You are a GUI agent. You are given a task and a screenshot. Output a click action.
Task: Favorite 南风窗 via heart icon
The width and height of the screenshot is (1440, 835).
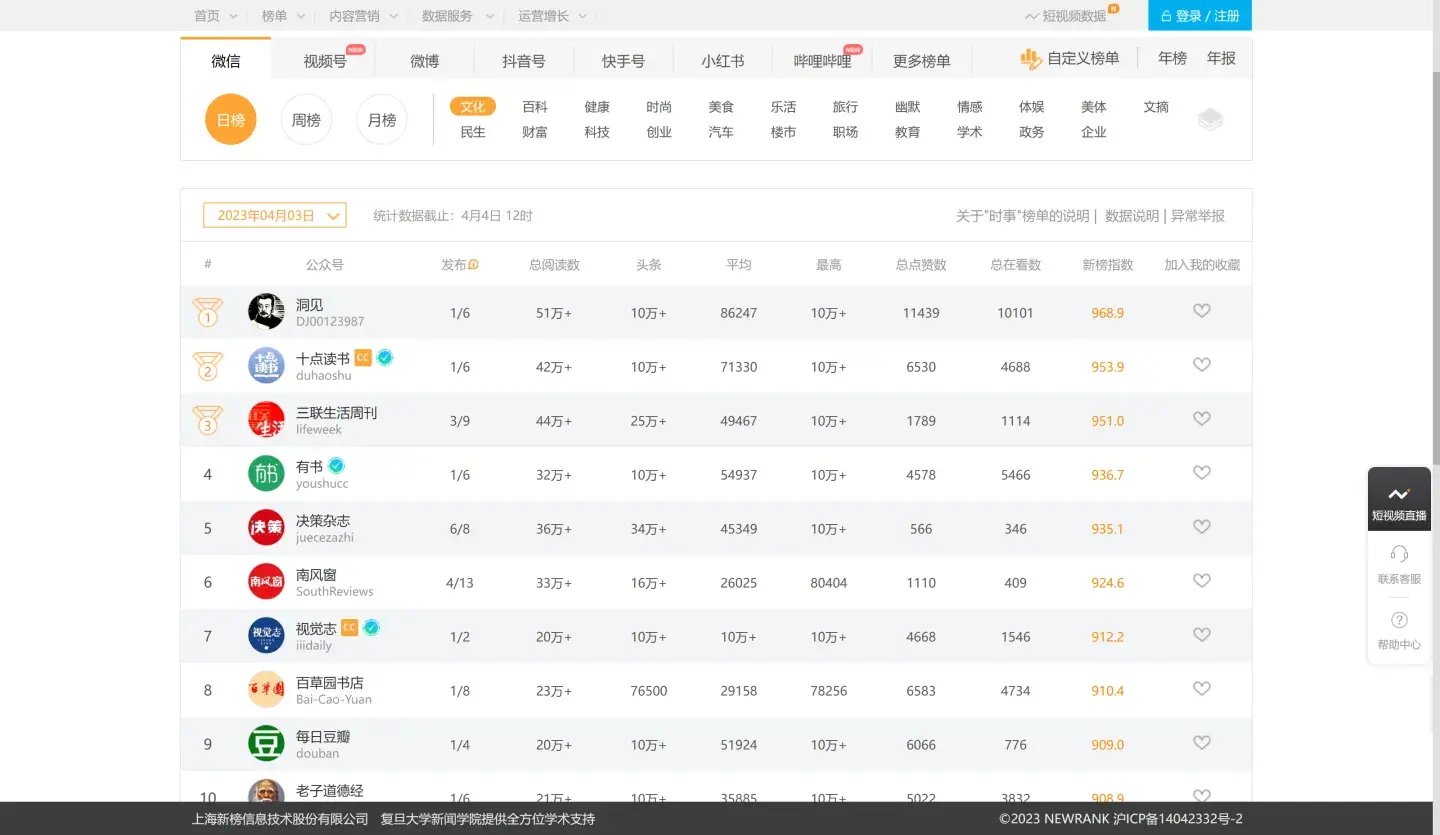point(1202,581)
